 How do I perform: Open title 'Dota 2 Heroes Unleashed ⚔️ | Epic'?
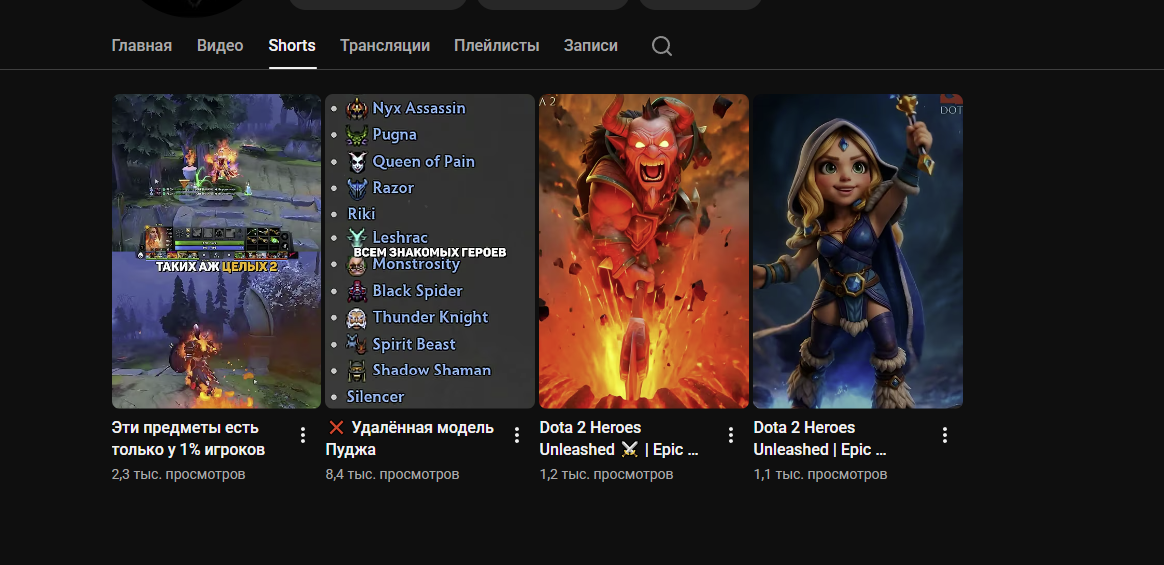(x=619, y=438)
